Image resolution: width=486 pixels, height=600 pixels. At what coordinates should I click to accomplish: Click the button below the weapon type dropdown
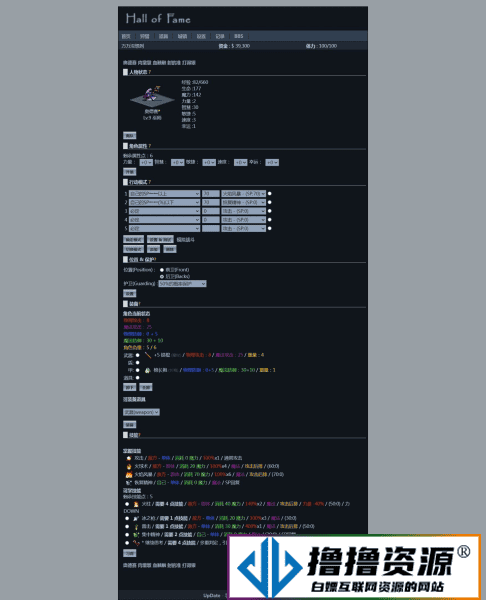click(x=130, y=425)
